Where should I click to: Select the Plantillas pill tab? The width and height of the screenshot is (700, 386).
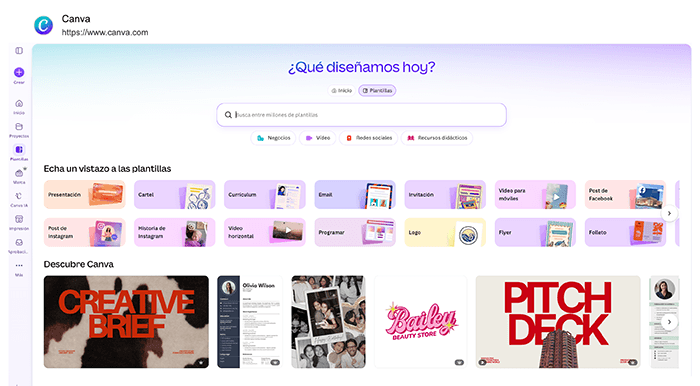(377, 91)
